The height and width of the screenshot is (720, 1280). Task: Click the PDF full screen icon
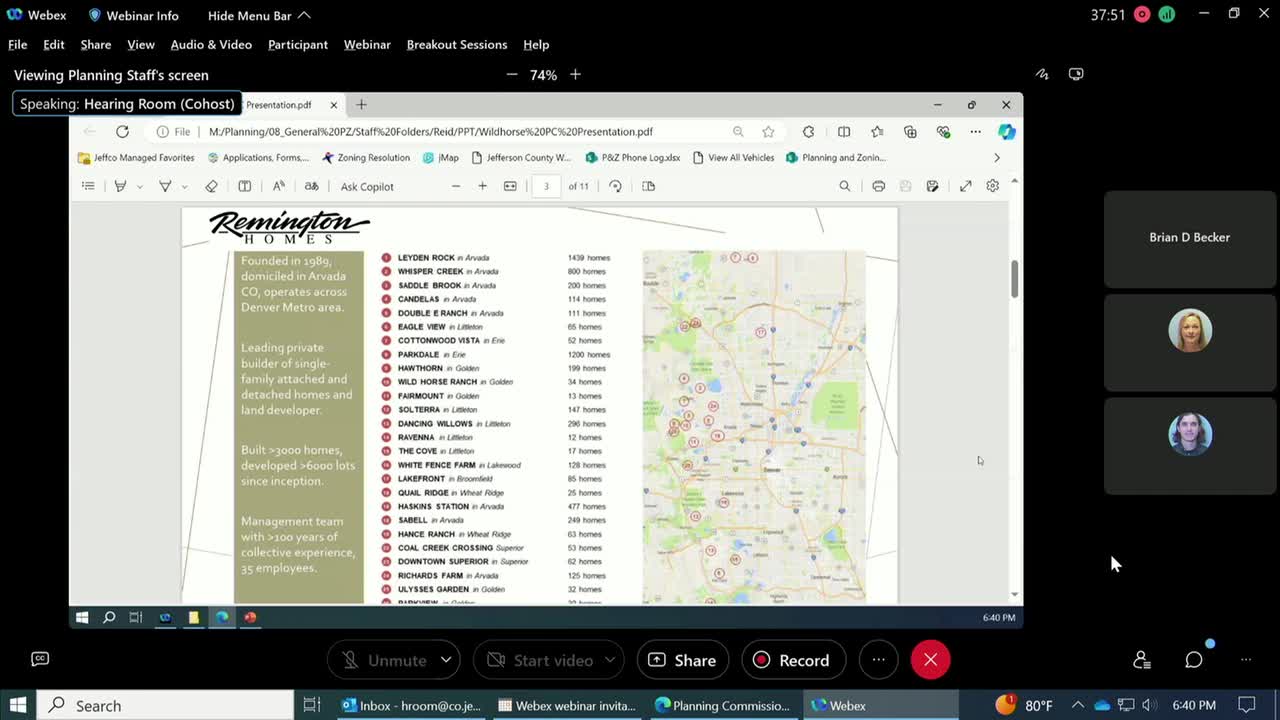(x=965, y=186)
